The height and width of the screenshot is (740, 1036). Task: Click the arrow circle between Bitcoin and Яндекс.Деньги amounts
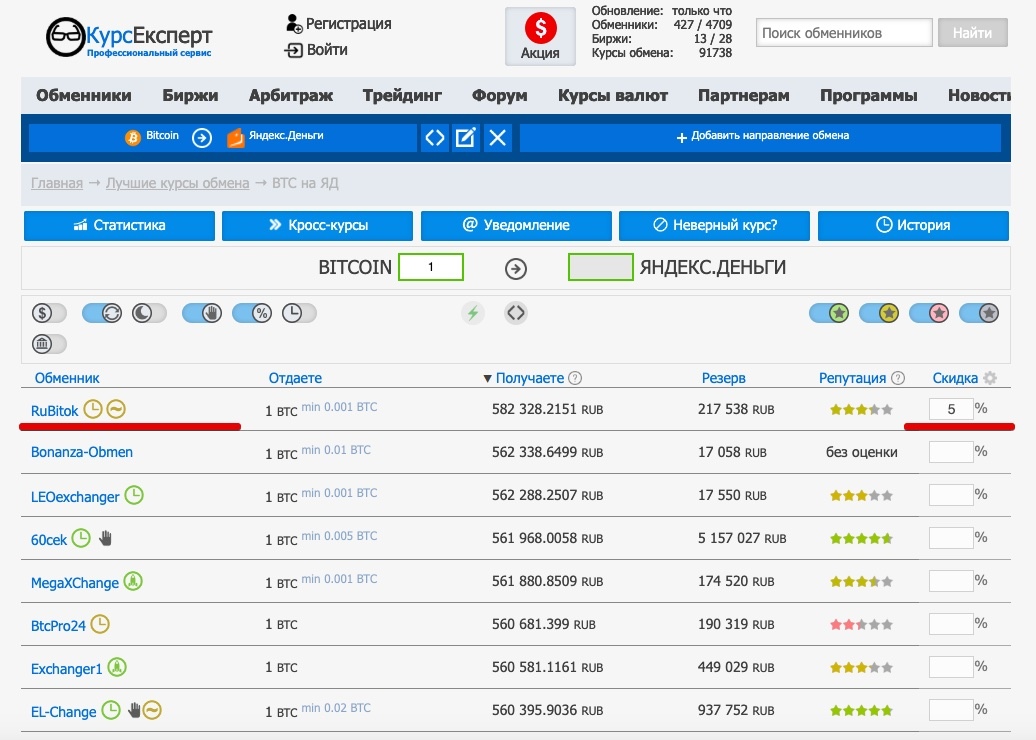pos(515,269)
